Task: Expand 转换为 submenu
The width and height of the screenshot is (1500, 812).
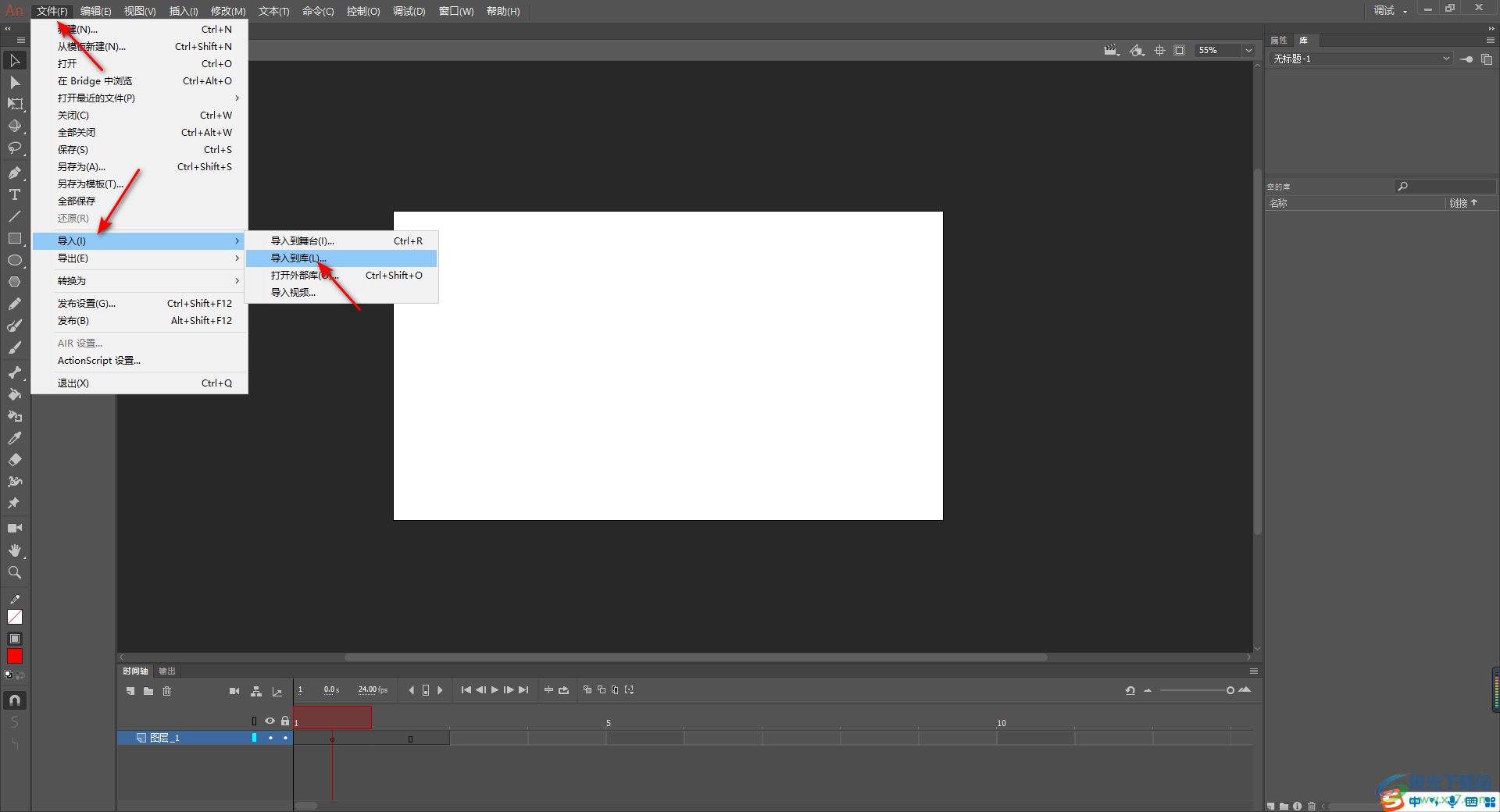Action: point(141,280)
